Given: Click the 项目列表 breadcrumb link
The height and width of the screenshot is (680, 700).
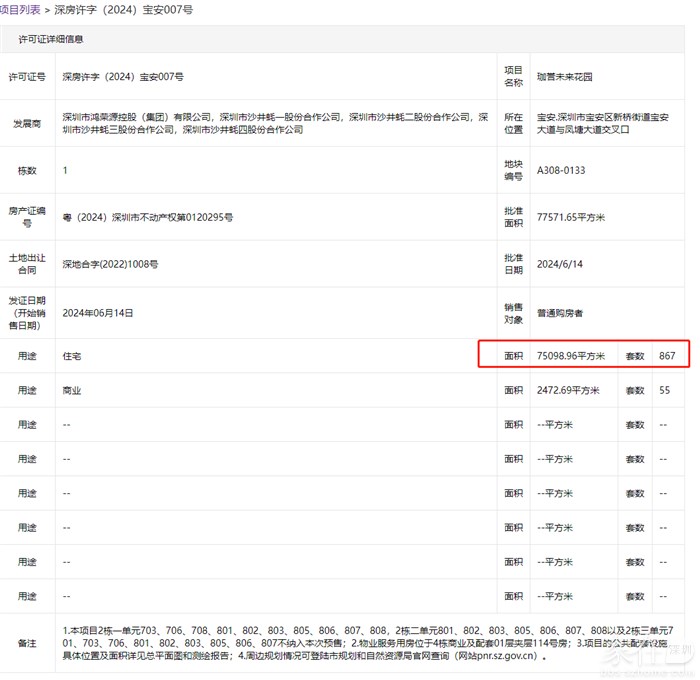Looking at the screenshot, I should point(20,9).
